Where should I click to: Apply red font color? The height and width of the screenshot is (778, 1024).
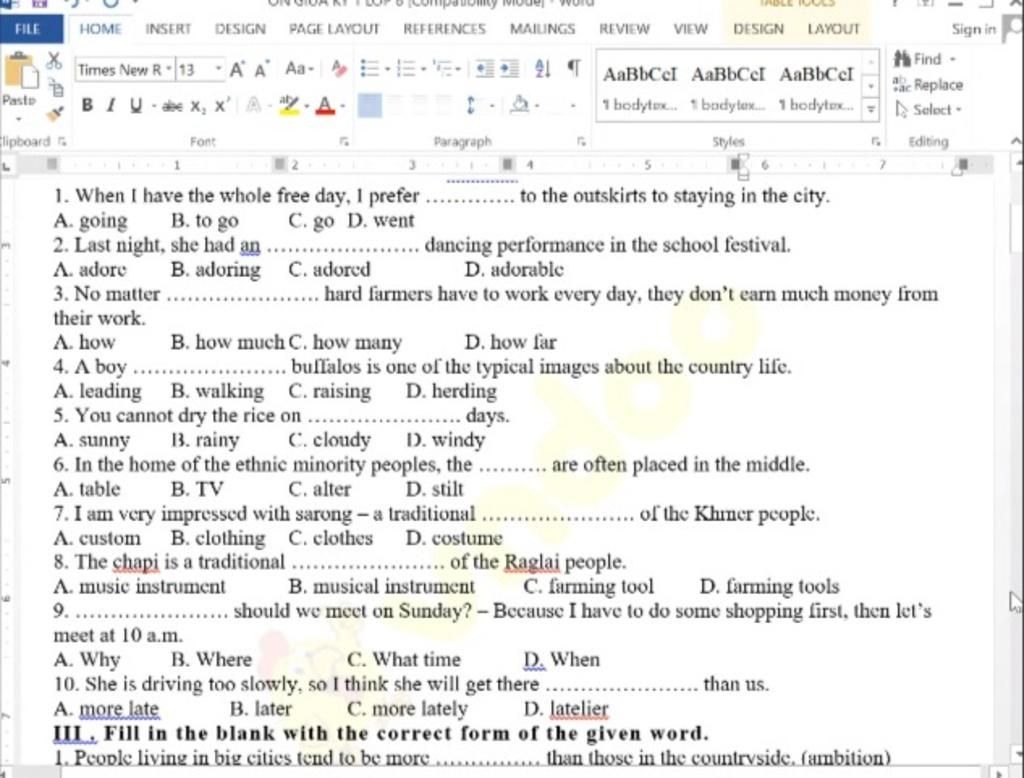point(325,105)
